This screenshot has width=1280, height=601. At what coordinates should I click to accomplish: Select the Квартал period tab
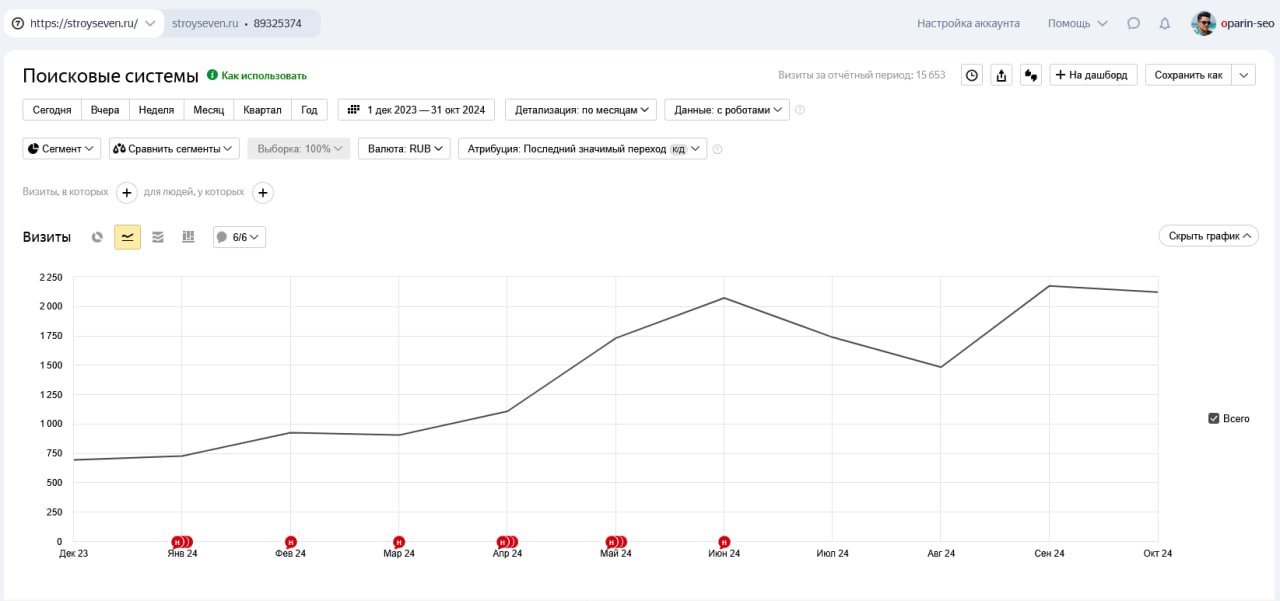[262, 110]
